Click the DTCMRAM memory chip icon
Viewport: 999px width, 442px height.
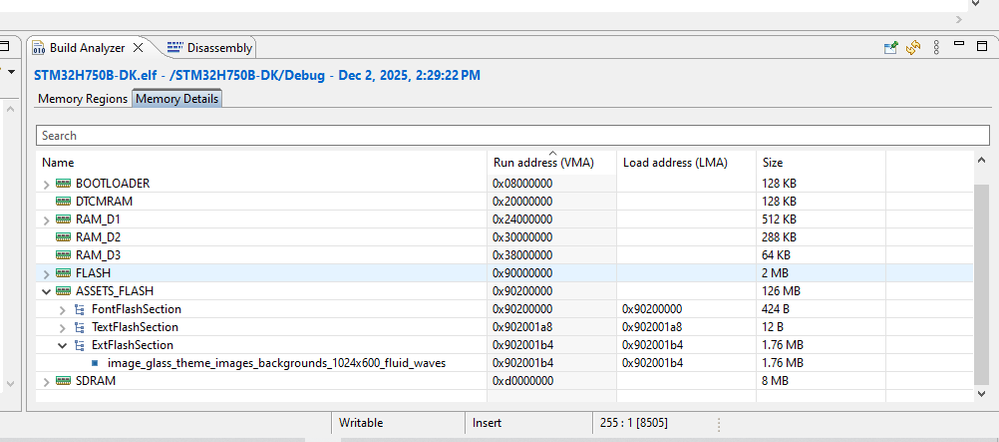point(64,201)
